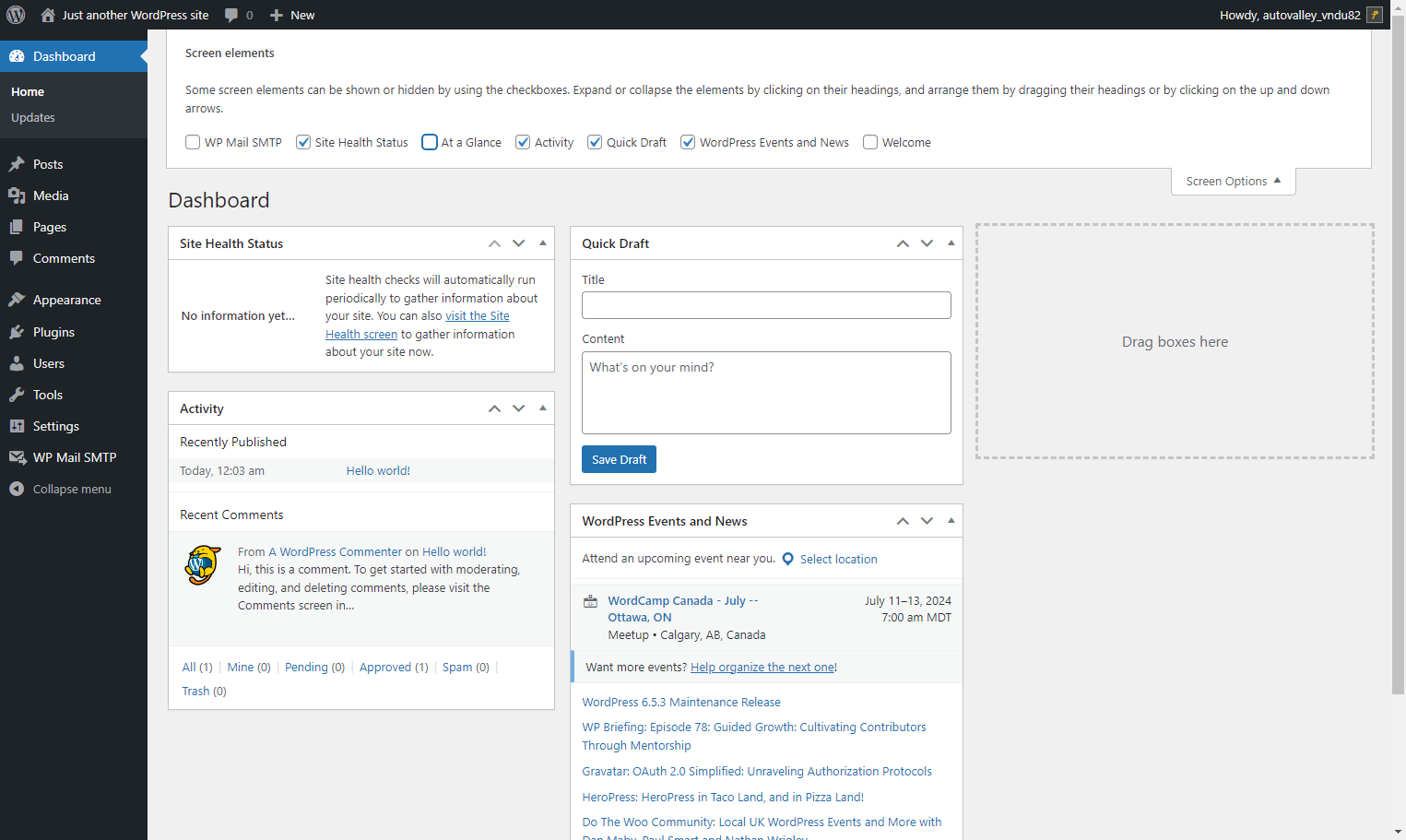This screenshot has width=1406, height=840.
Task: Click the Settings sliders icon
Action: 17,426
